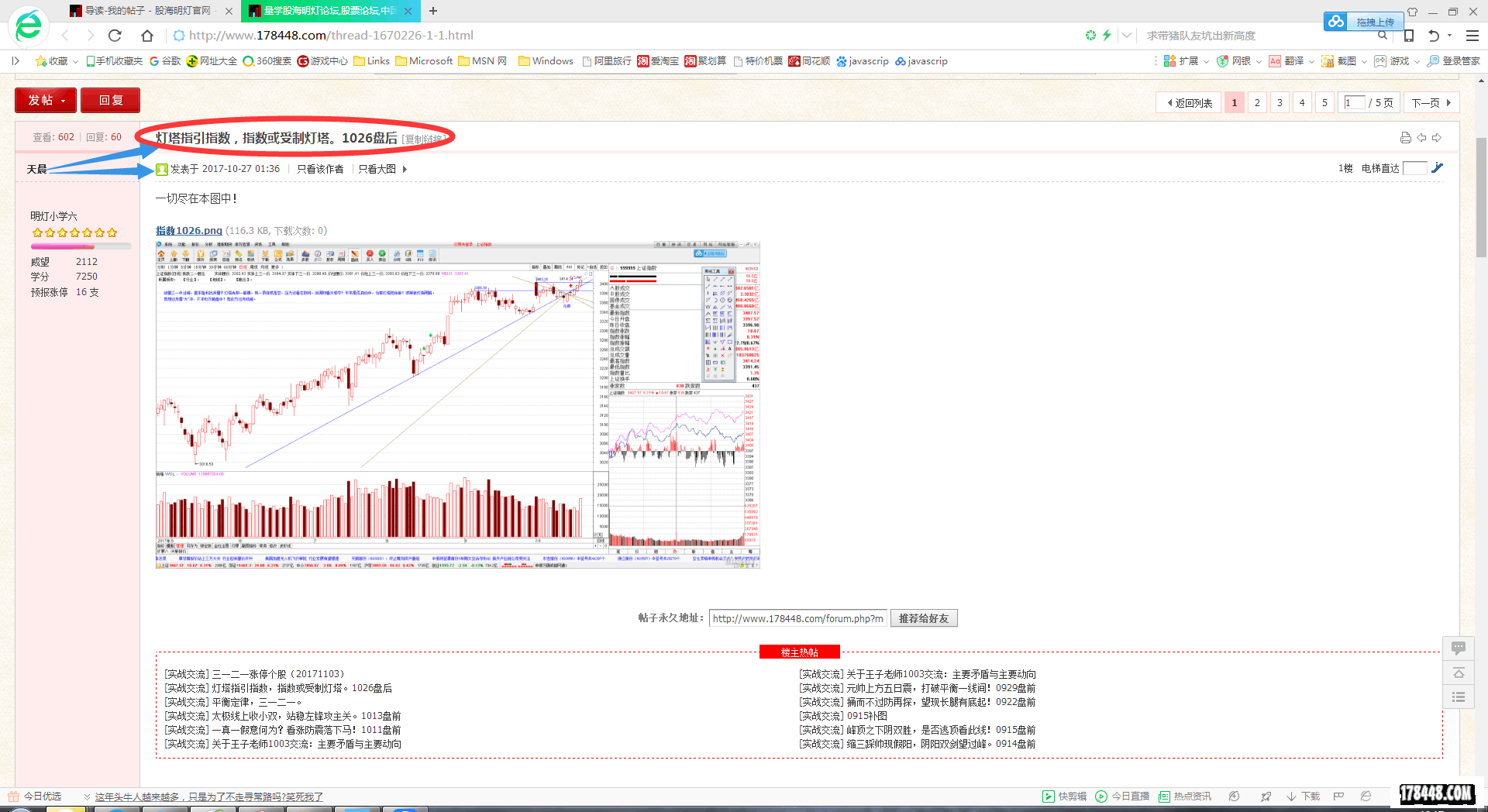Click the 复制链接 copy link
The height and width of the screenshot is (812, 1488).
[423, 139]
